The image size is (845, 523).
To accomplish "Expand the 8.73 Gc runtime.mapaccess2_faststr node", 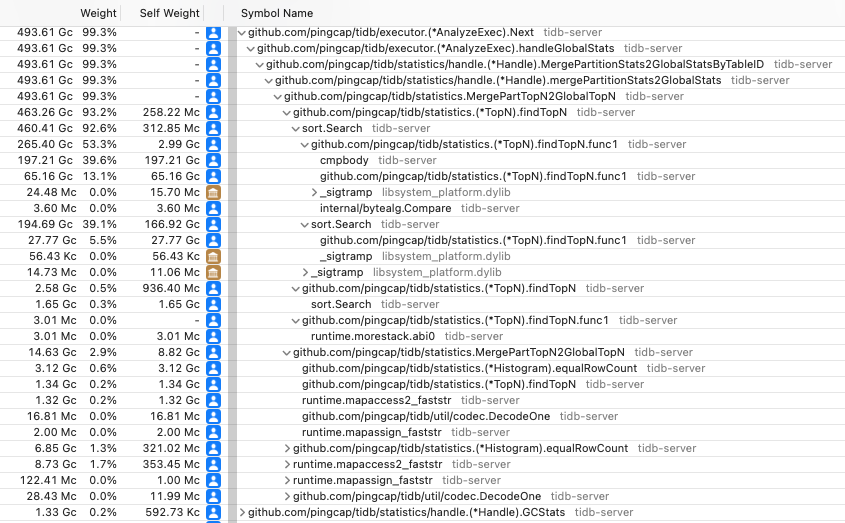I will coord(287,464).
